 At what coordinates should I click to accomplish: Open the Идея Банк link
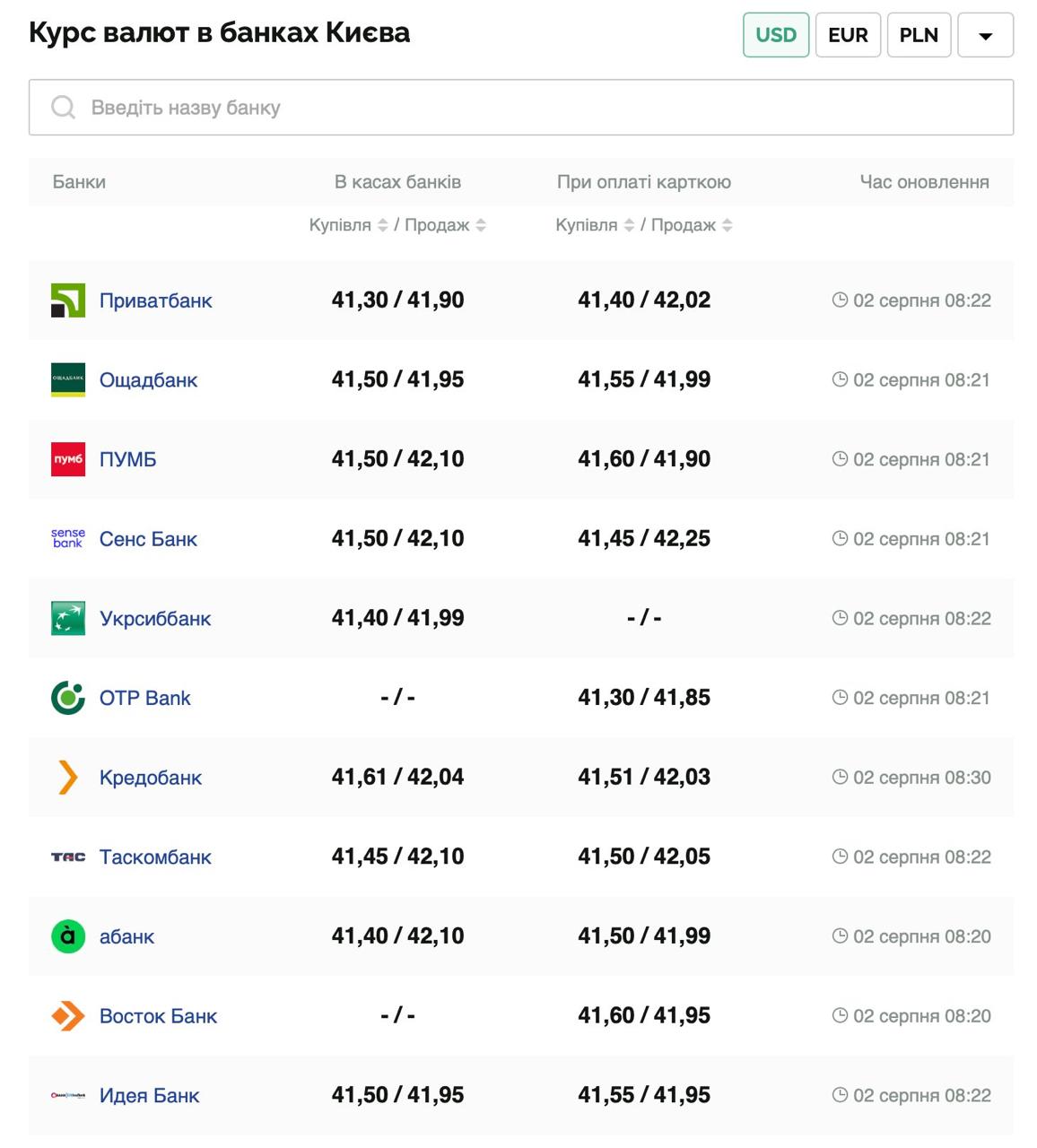click(x=149, y=1095)
